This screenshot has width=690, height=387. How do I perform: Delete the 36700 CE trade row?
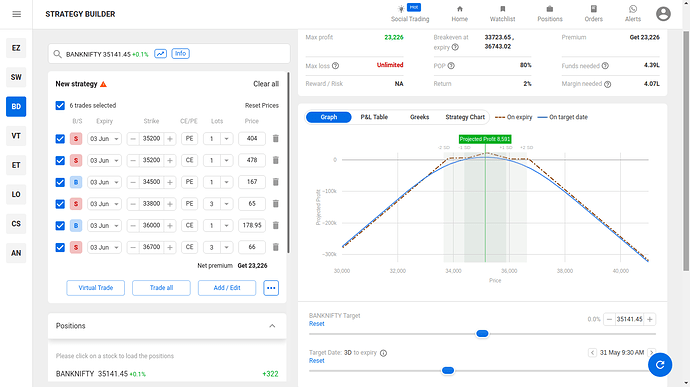(275, 247)
